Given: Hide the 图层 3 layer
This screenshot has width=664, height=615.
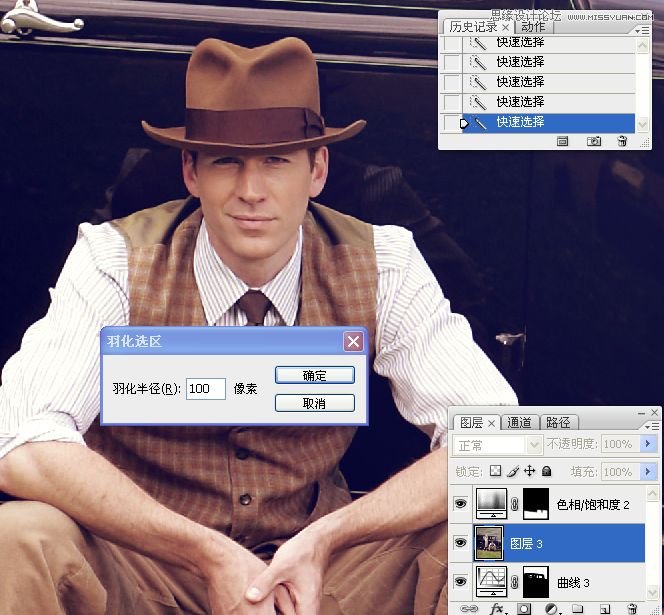Looking at the screenshot, I should (x=460, y=543).
